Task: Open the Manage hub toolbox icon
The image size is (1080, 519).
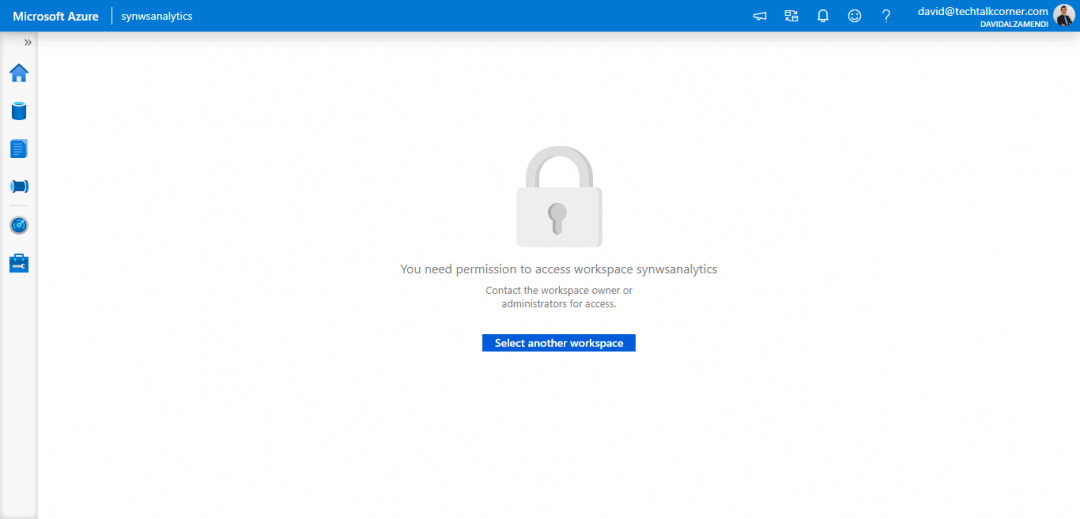Action: point(19,263)
